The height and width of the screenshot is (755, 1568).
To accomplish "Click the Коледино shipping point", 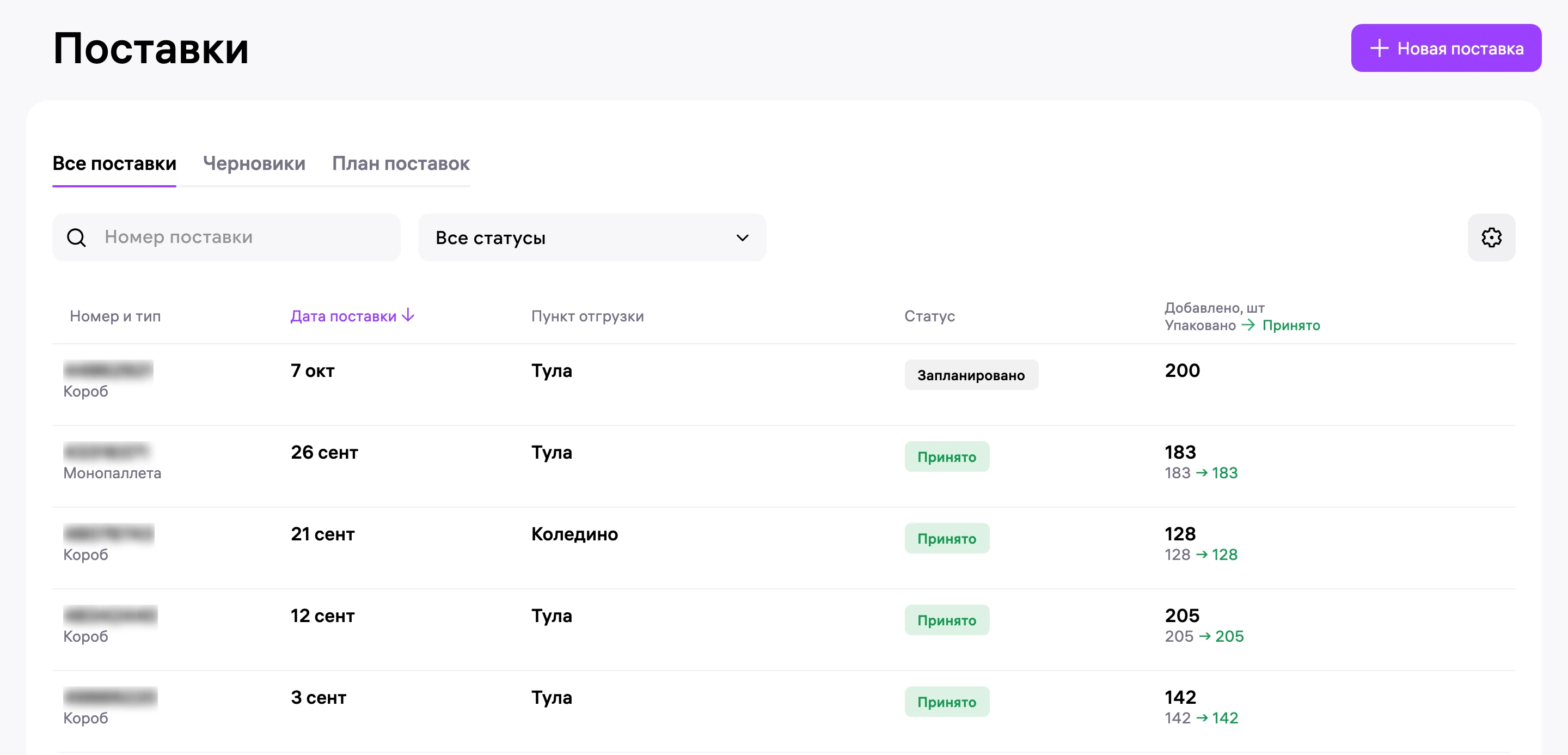I will click(574, 534).
